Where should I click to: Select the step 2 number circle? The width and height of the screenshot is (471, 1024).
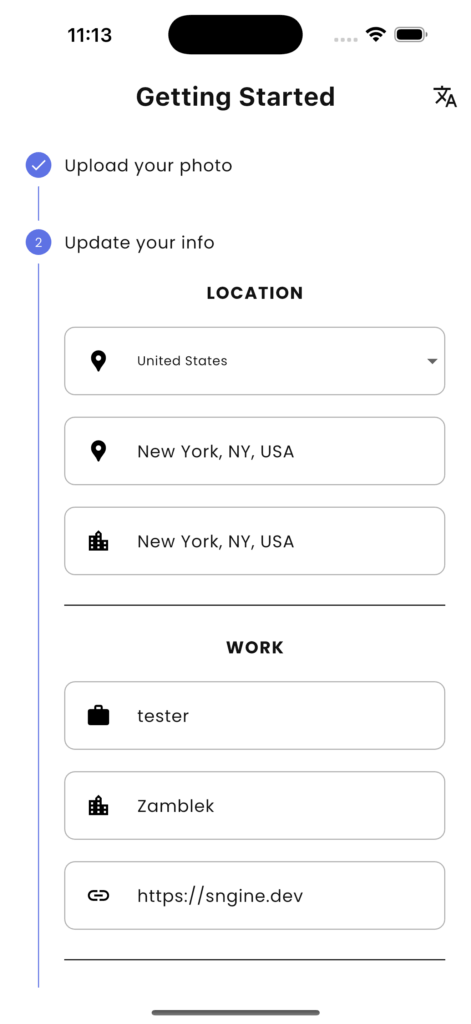pyautogui.click(x=39, y=242)
